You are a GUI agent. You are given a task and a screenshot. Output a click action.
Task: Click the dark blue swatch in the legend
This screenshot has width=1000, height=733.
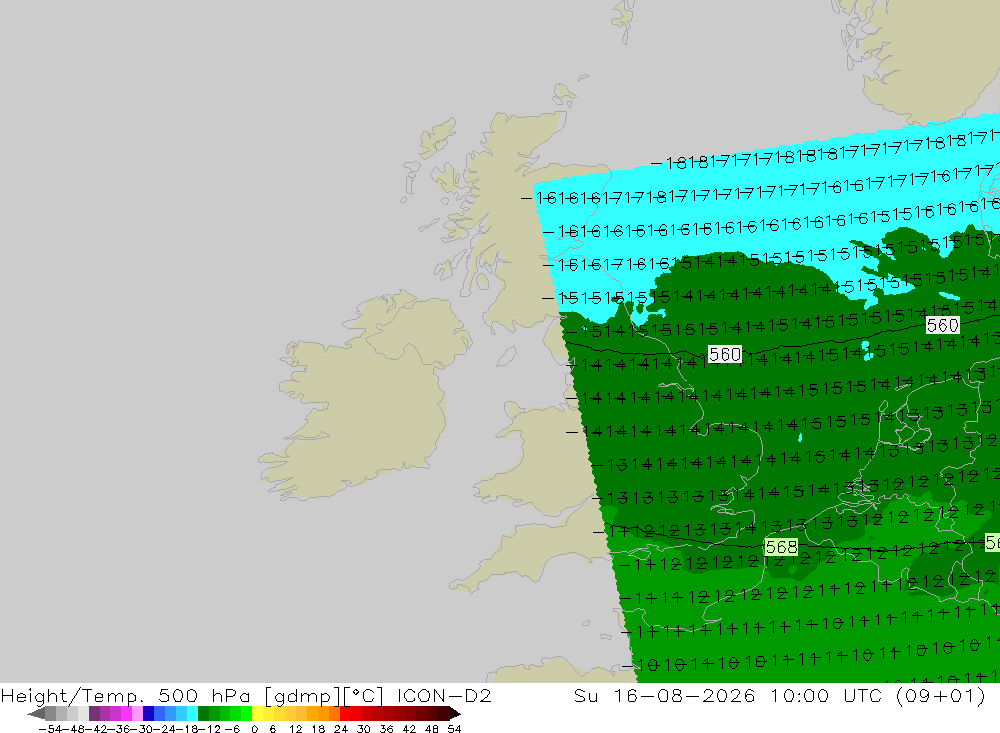point(148,713)
